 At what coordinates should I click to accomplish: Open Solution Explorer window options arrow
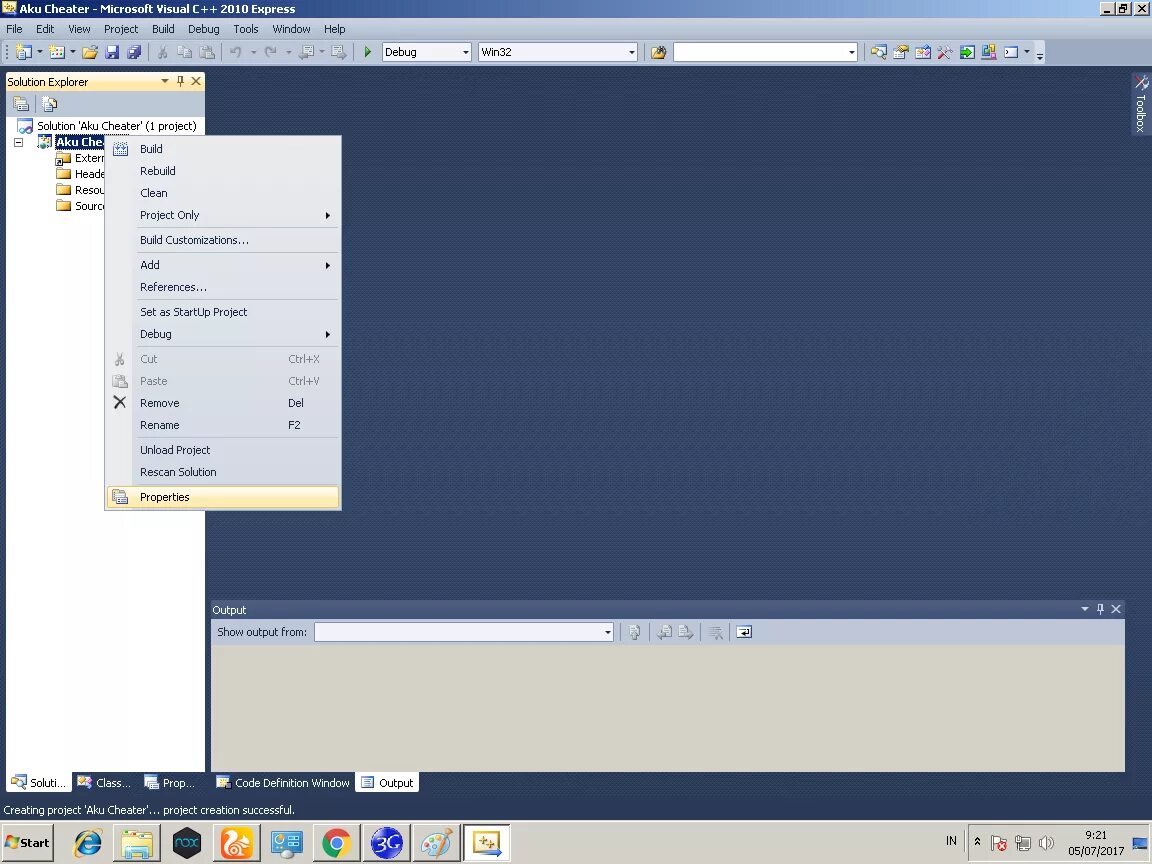[165, 82]
